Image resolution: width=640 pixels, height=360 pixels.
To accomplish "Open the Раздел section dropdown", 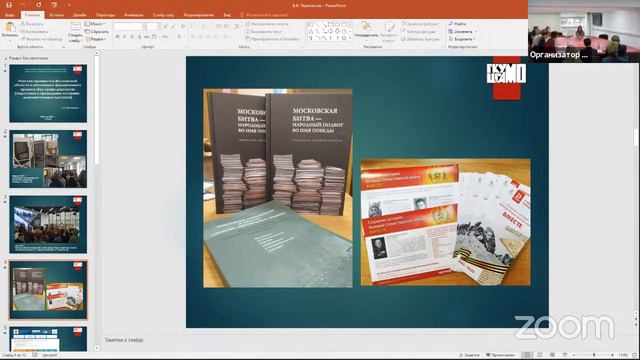I will click(x=96, y=39).
